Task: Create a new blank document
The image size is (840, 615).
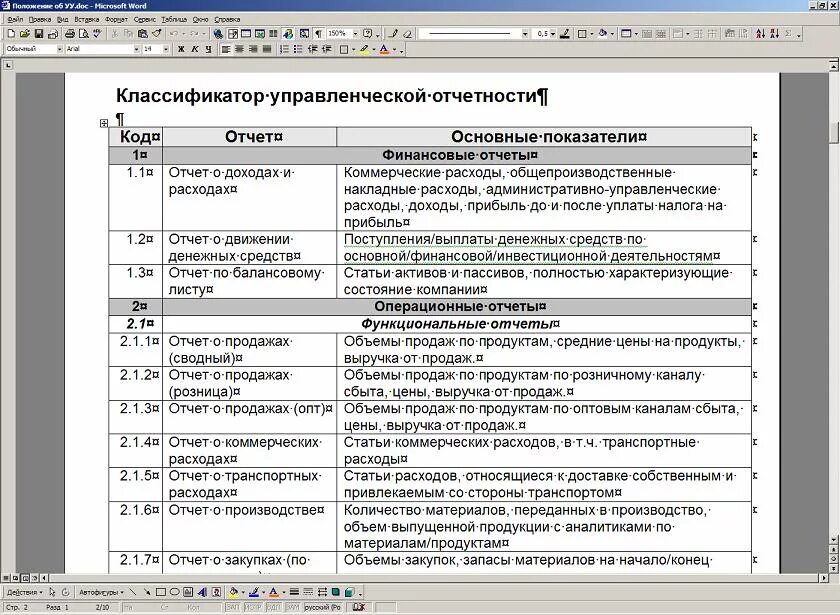Action: point(11,34)
